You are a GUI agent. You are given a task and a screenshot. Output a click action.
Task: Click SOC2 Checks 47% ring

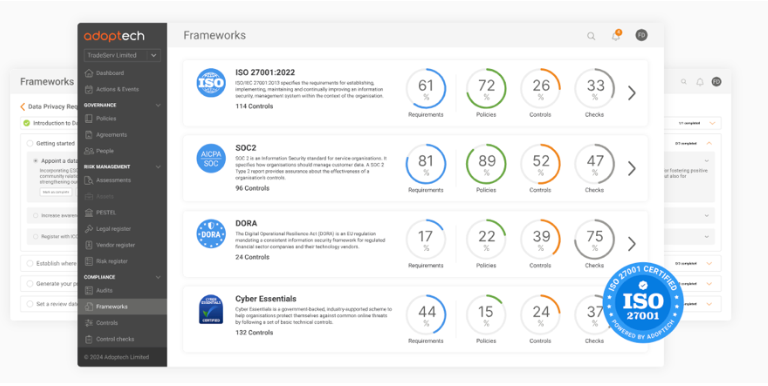point(594,164)
